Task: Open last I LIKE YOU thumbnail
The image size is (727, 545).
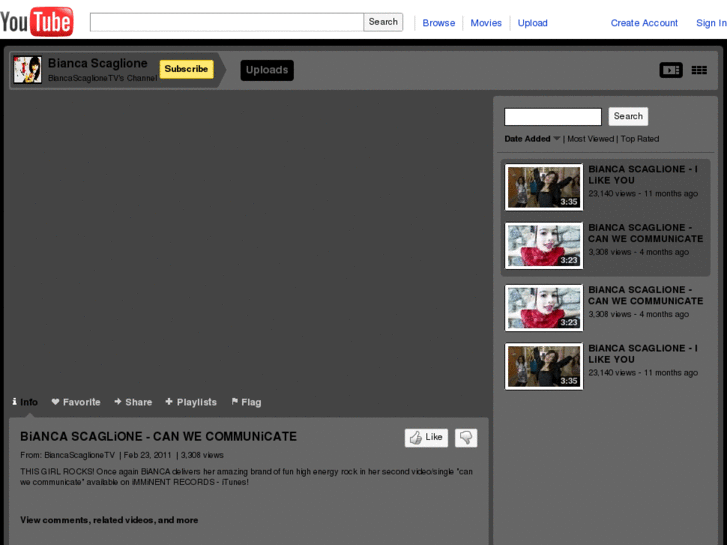Action: point(544,366)
